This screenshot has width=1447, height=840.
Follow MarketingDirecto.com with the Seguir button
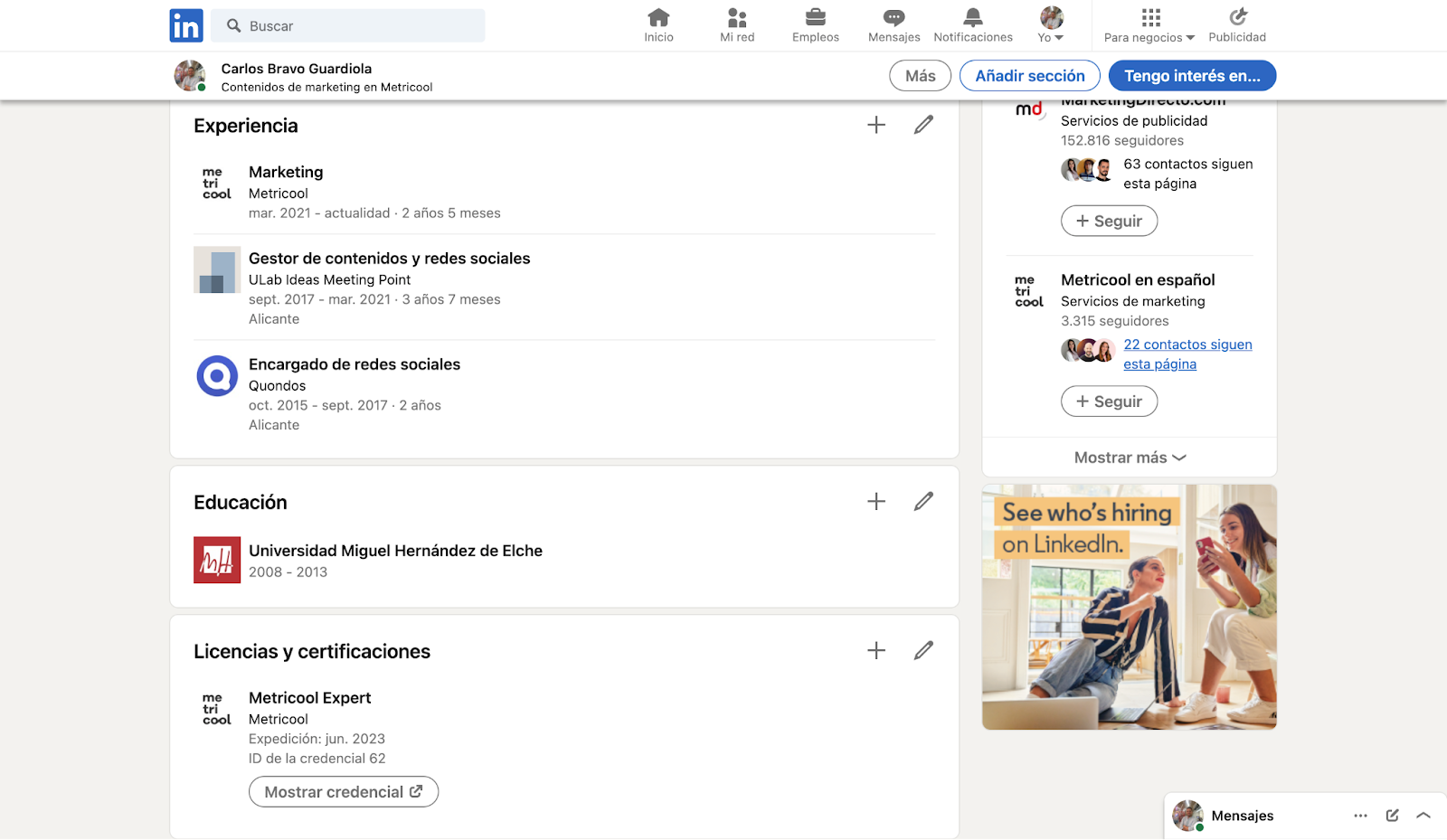[1109, 221]
